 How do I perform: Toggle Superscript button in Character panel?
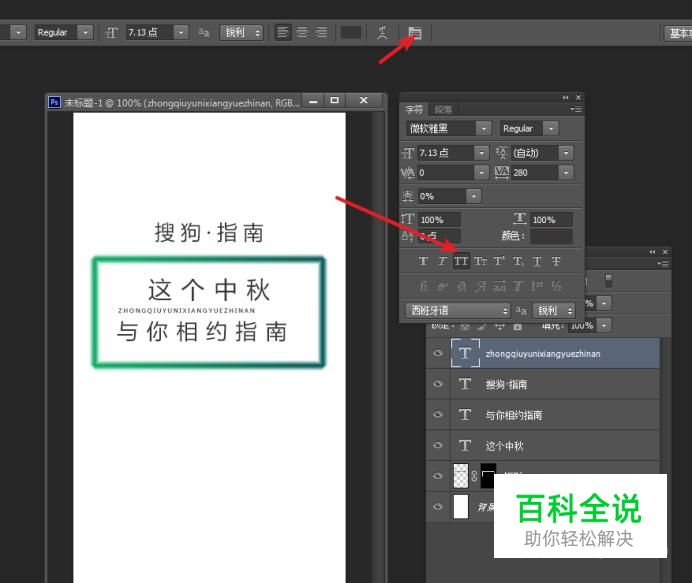(499, 261)
